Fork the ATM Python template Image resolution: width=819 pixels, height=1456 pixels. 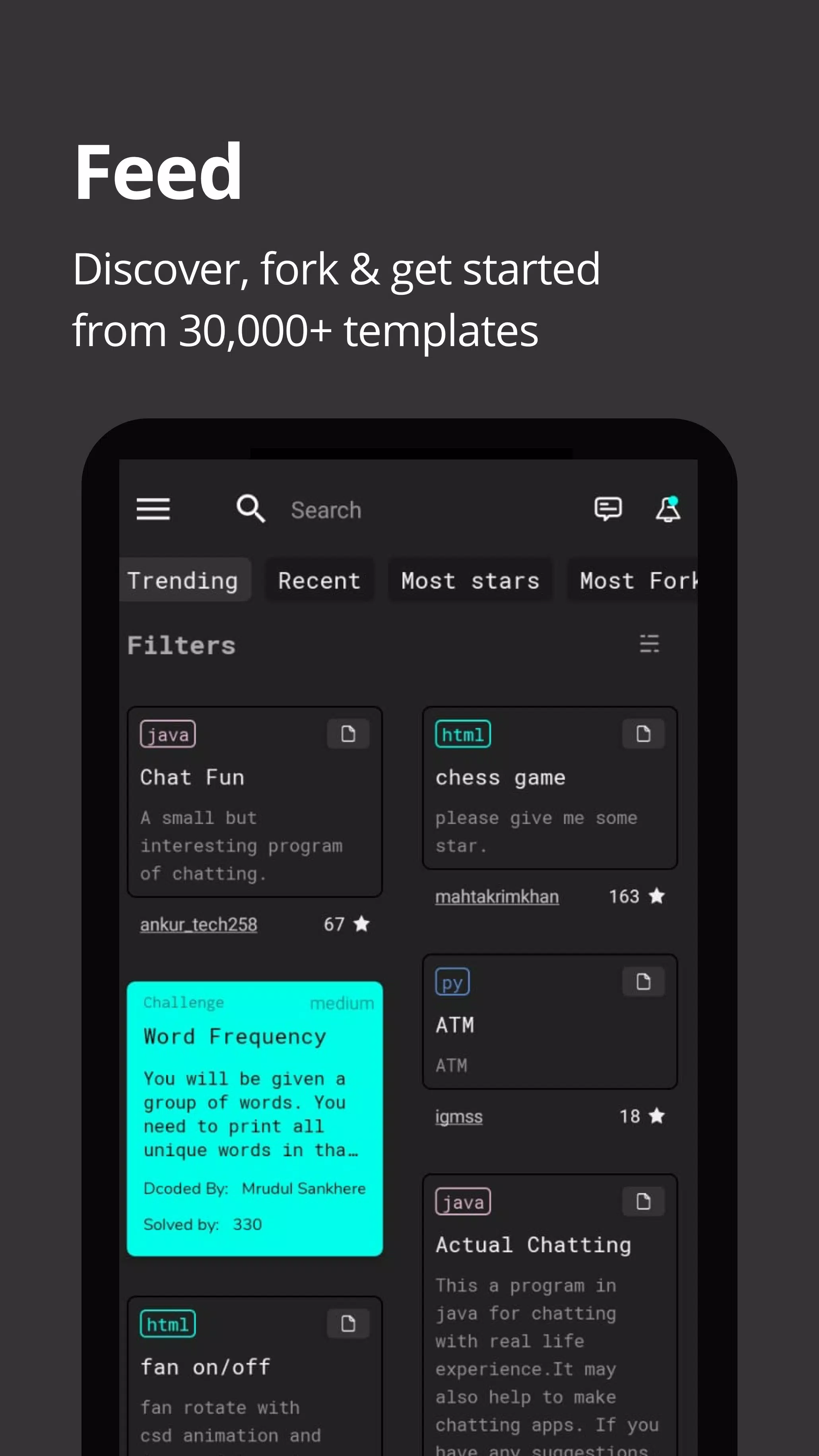pos(644,981)
